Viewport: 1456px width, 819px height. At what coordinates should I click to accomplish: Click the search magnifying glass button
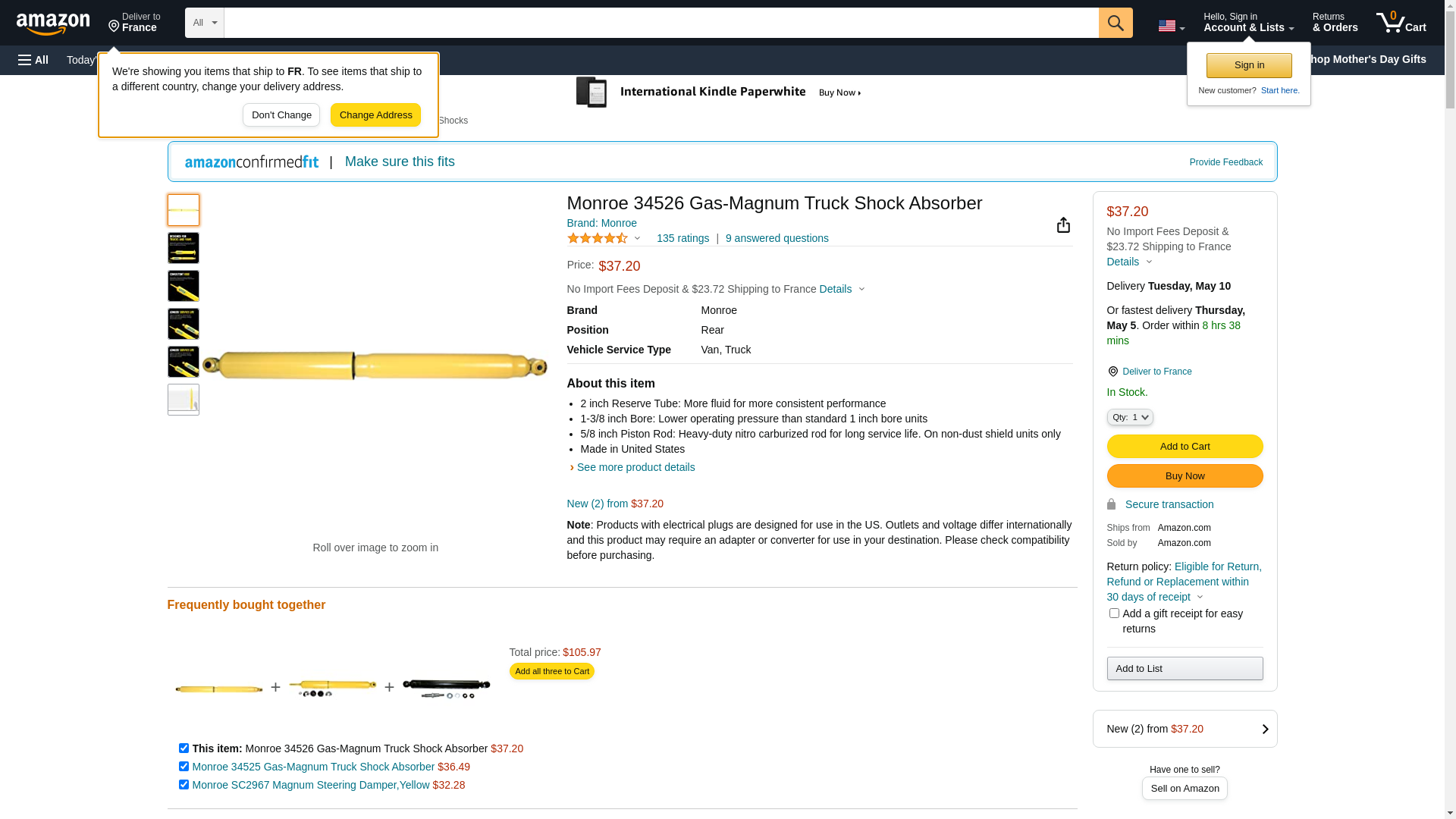(1115, 23)
